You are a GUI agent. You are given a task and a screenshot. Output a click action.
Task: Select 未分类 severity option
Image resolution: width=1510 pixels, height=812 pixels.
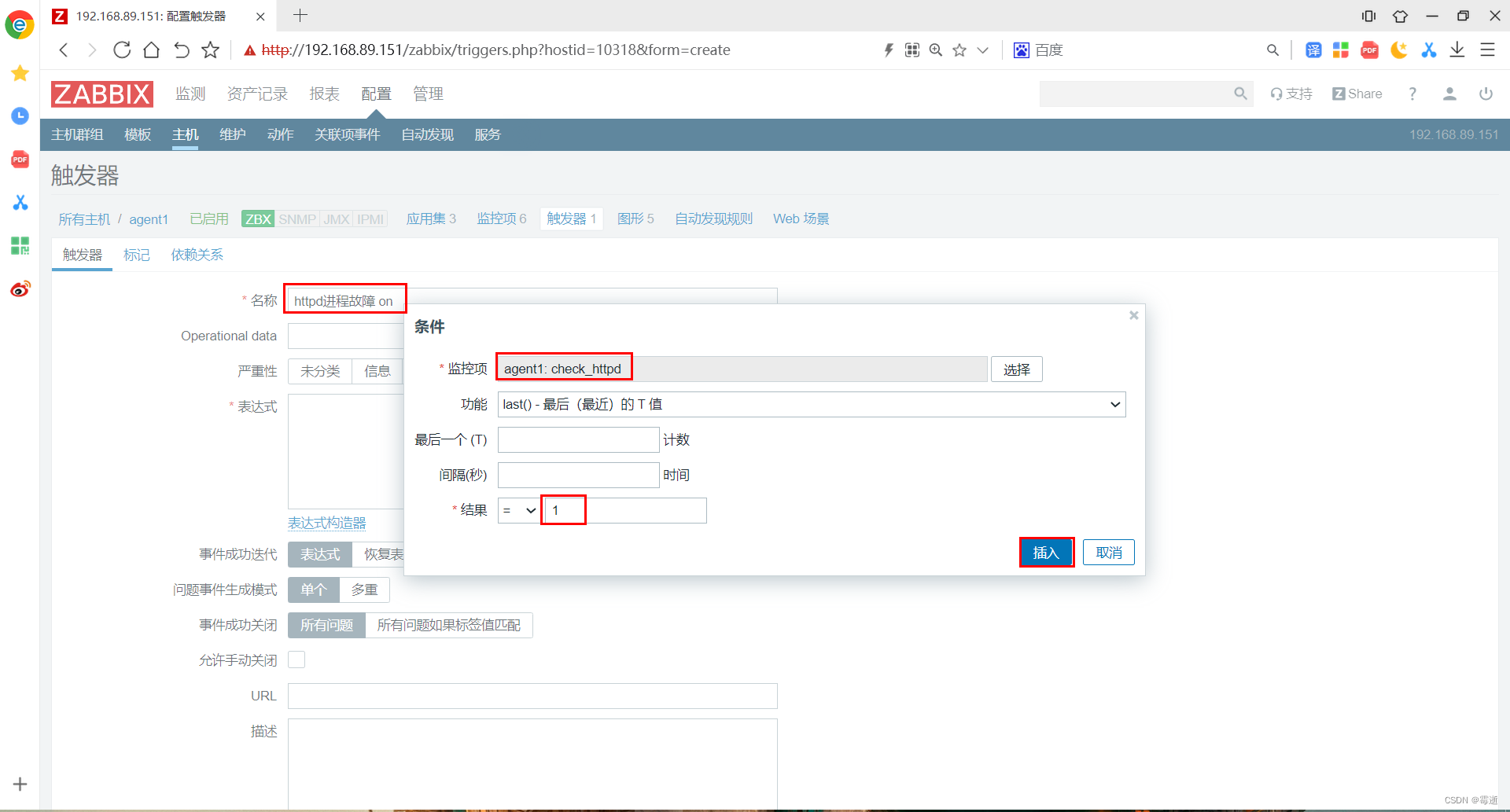pyautogui.click(x=320, y=371)
